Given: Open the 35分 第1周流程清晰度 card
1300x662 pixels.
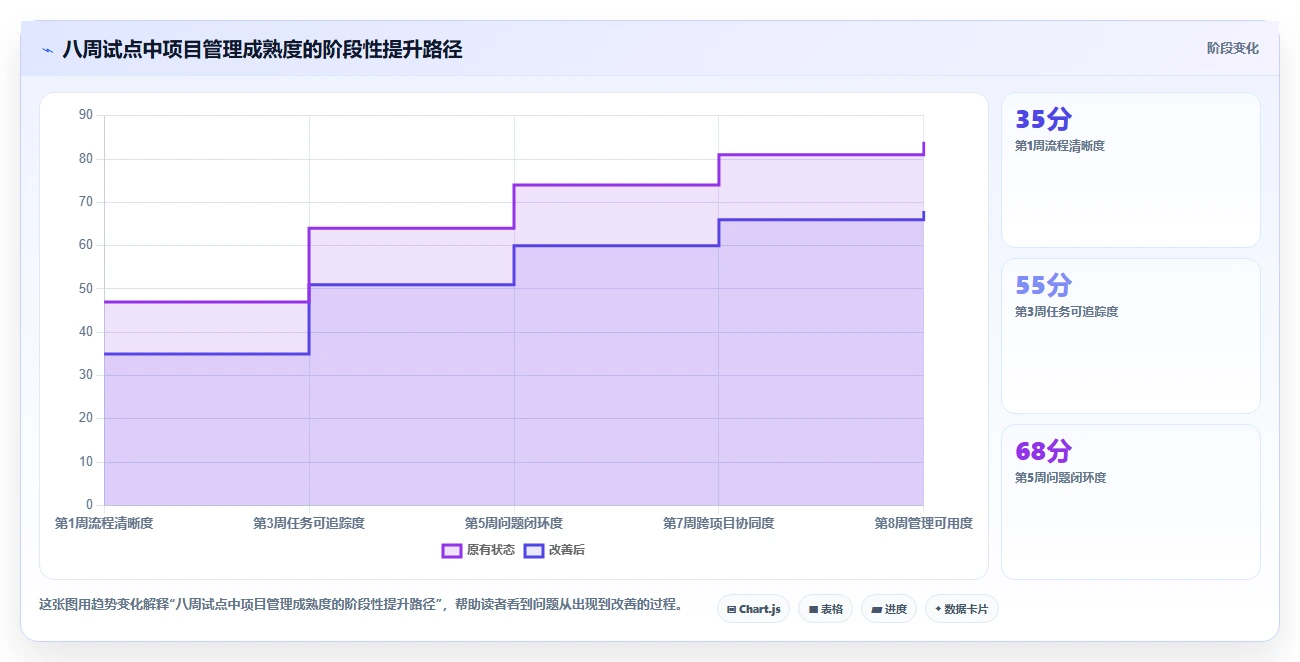Looking at the screenshot, I should 1130,170.
